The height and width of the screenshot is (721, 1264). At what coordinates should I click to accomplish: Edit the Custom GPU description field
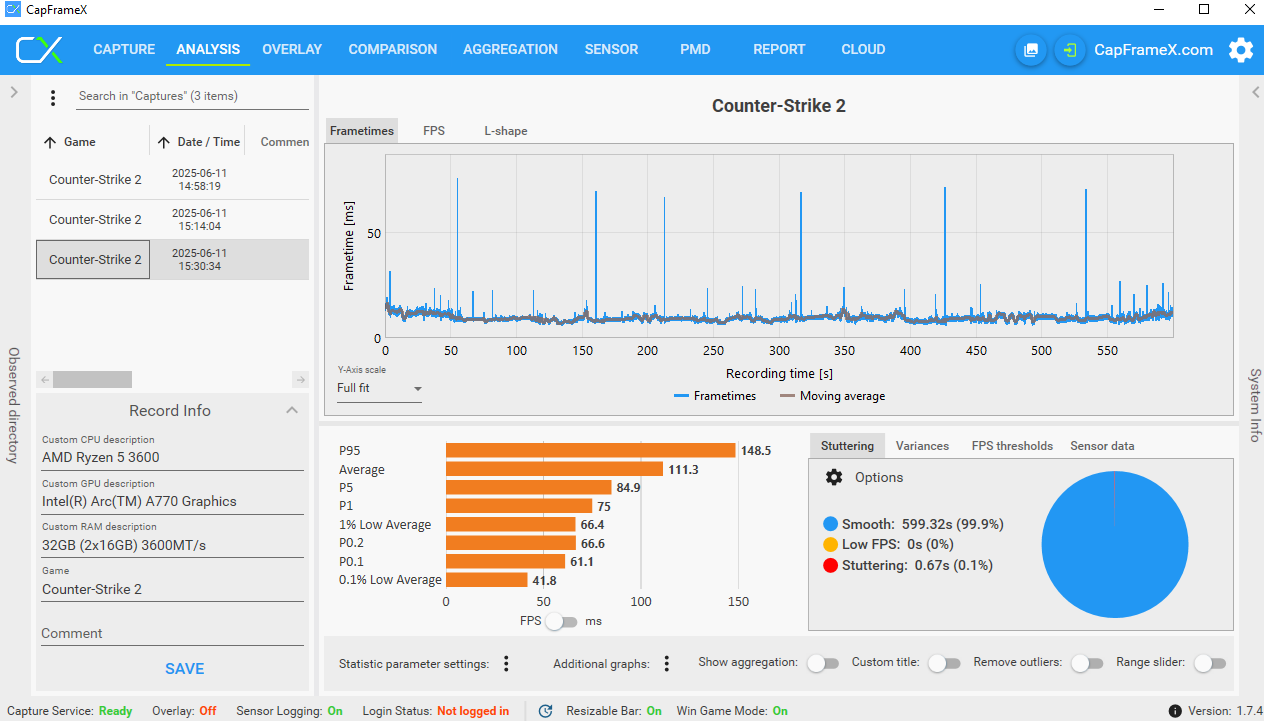(x=173, y=502)
